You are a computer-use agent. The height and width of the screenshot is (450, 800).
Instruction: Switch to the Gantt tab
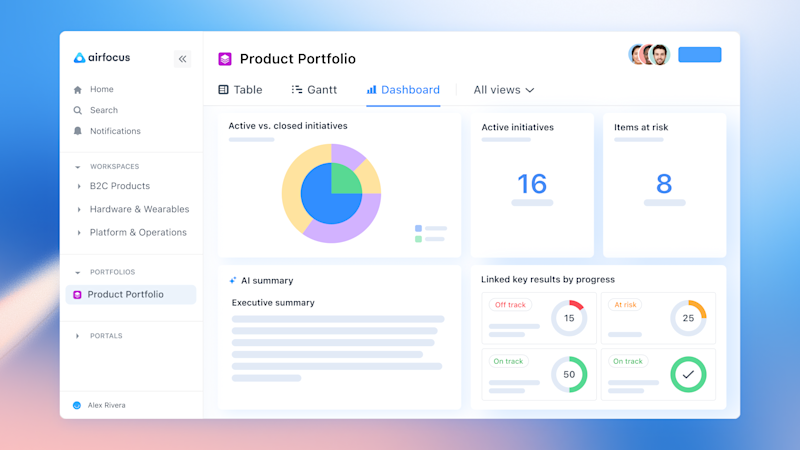coord(314,90)
